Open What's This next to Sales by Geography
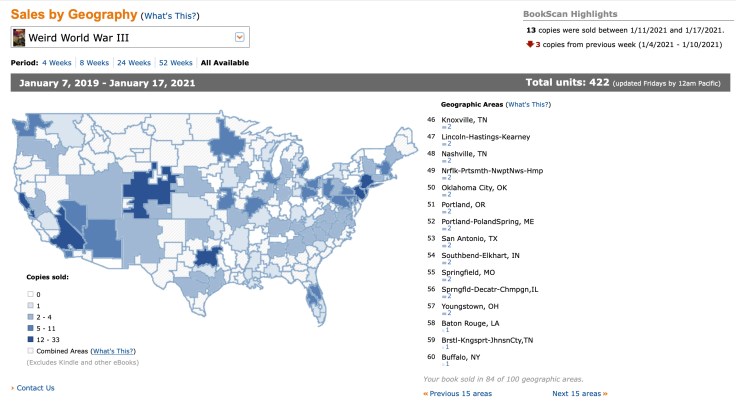Image resolution: width=736 pixels, height=408 pixels. [x=169, y=16]
